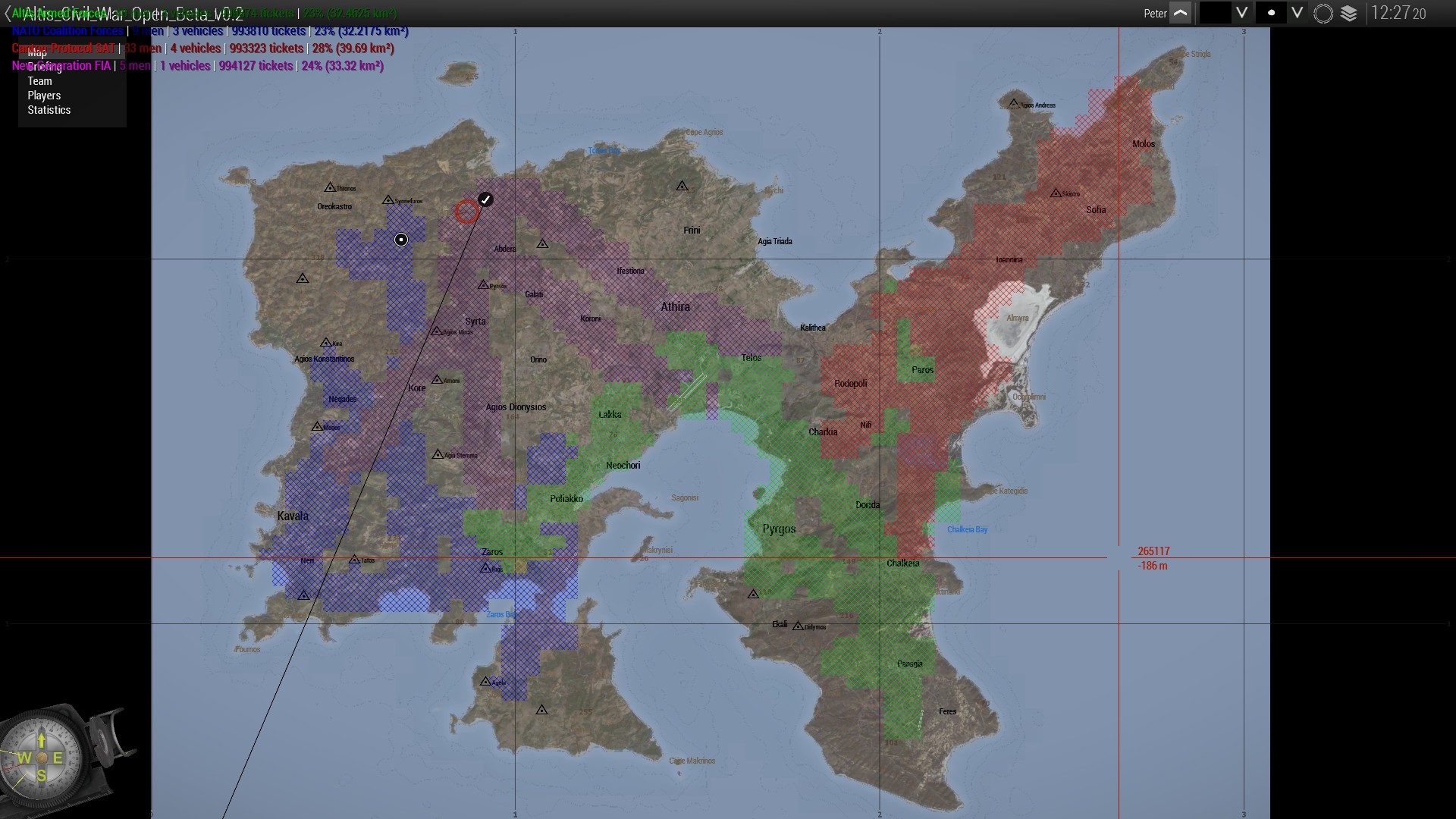1456x819 pixels.
Task: Click the waypoint checkmark marker near Abdera
Action: [x=485, y=199]
